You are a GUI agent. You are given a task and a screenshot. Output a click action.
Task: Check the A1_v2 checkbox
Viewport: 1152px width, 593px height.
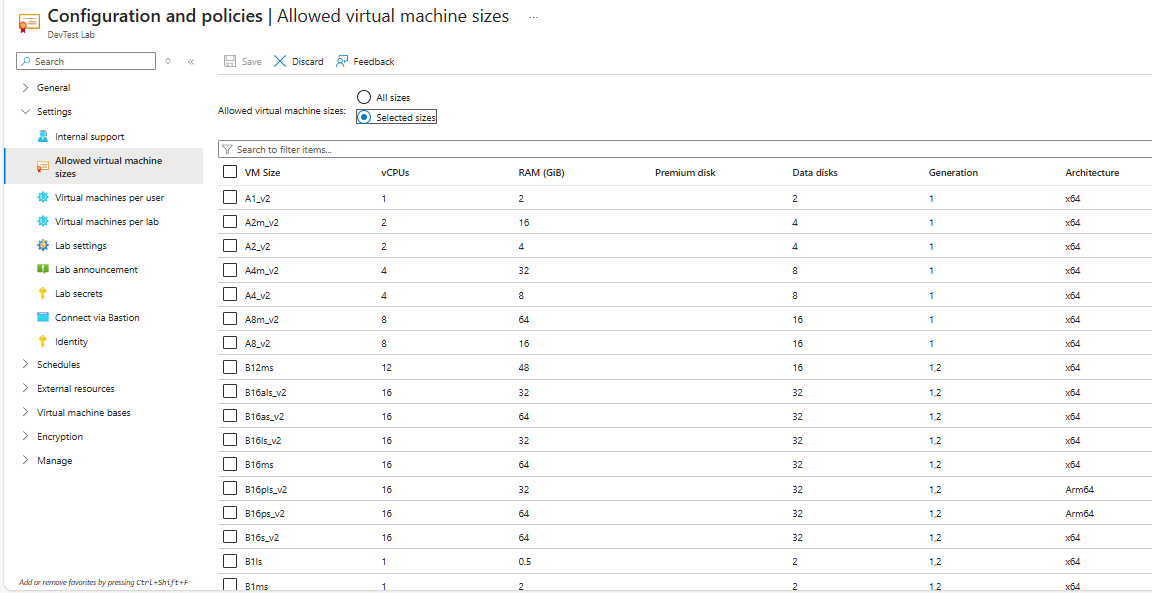[x=230, y=198]
